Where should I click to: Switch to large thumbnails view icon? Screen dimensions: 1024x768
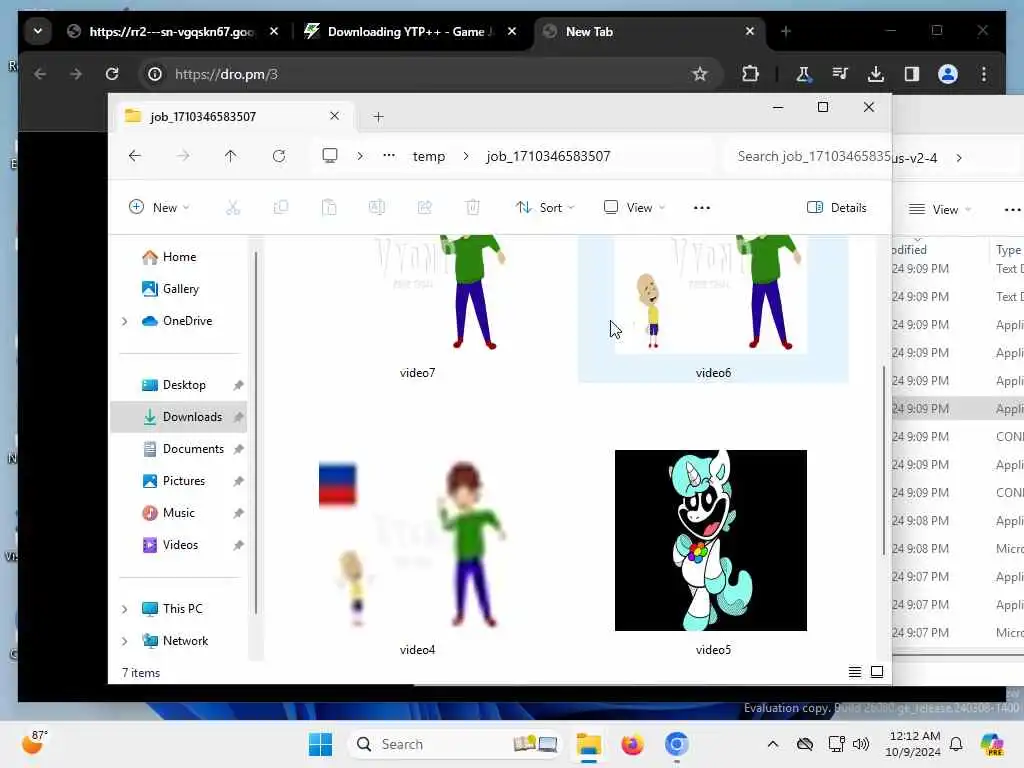(877, 672)
